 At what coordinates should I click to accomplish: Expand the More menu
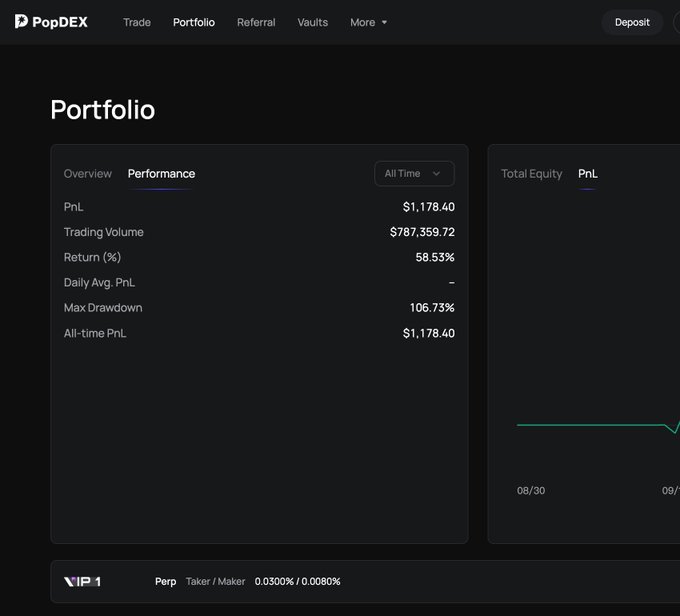tap(368, 22)
